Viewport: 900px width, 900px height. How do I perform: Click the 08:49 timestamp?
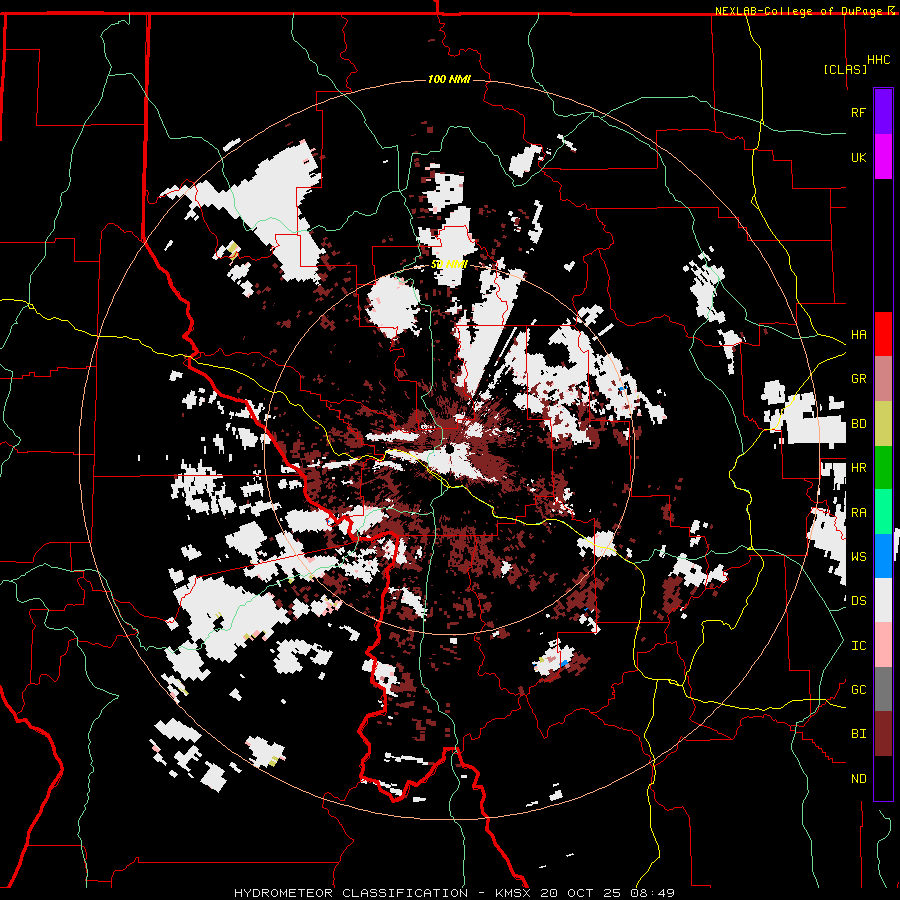pos(651,893)
